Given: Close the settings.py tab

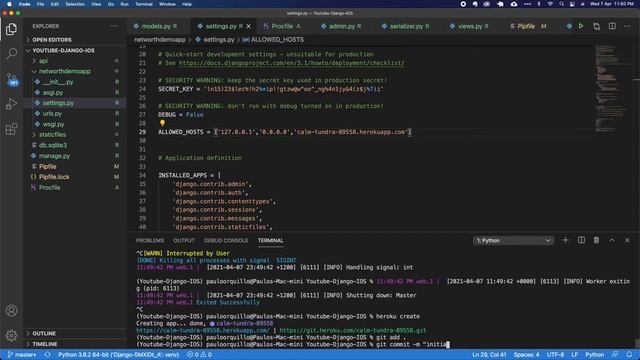Looking at the screenshot, I should (249, 26).
